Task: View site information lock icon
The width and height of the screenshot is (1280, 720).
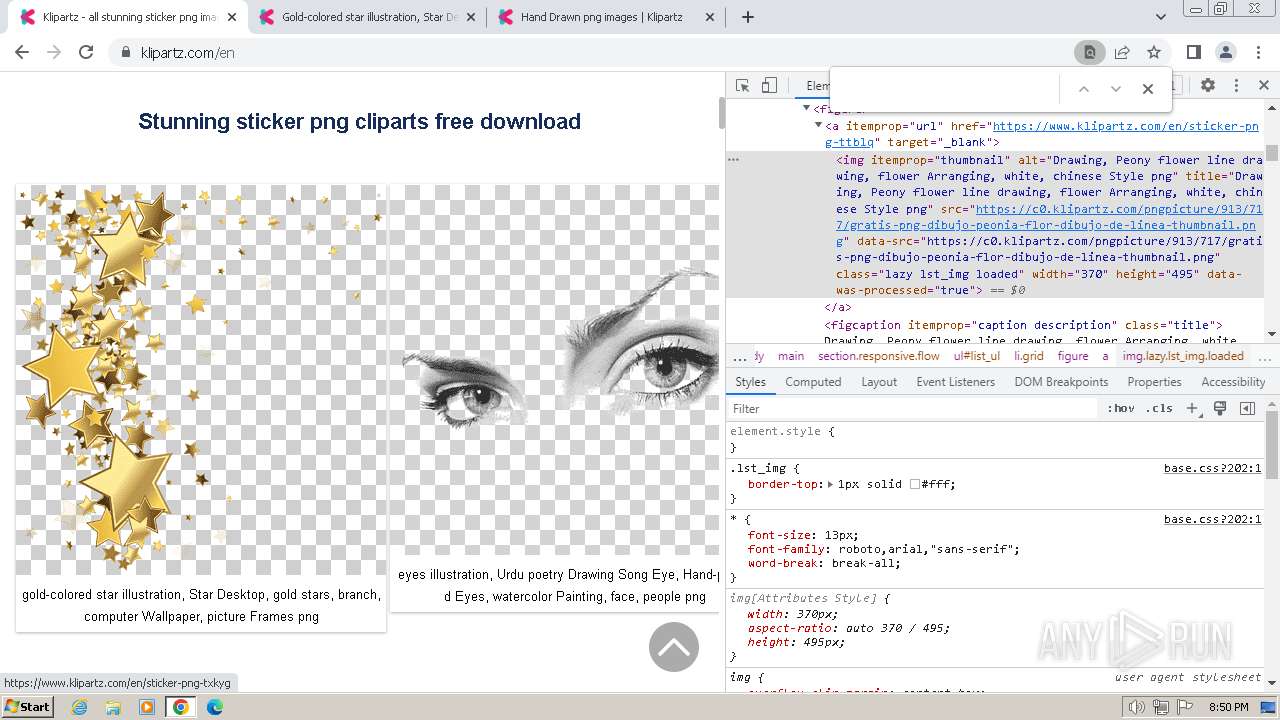Action: point(126,52)
